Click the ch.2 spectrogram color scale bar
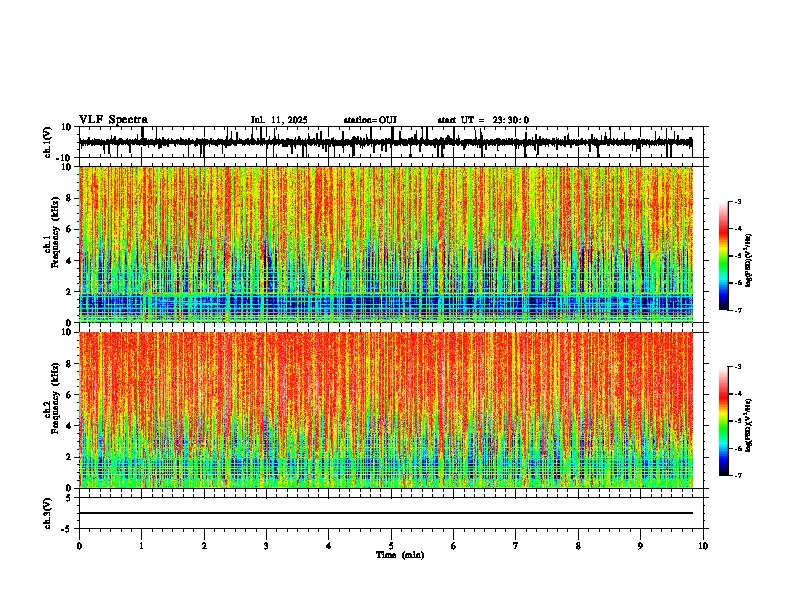 (724, 421)
